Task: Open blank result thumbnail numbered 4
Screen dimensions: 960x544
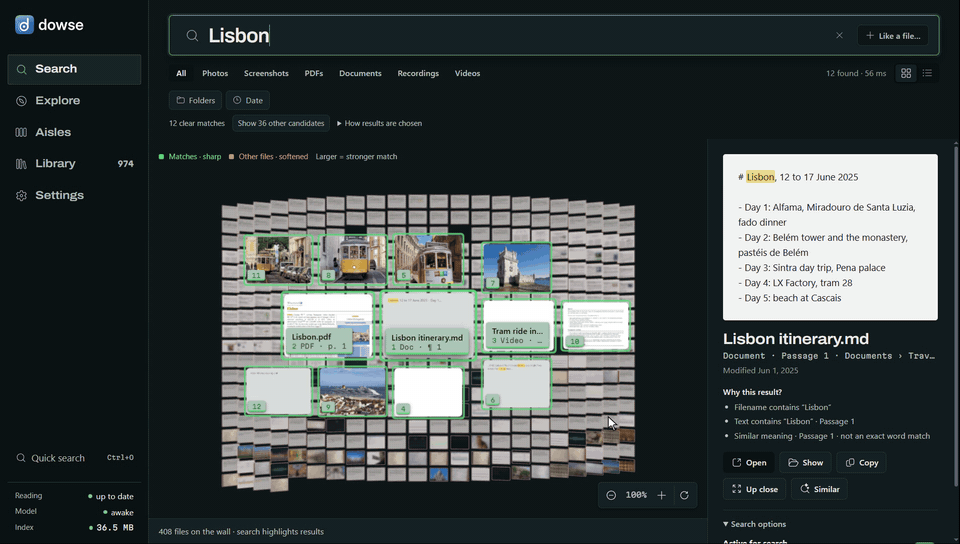Action: [428, 392]
